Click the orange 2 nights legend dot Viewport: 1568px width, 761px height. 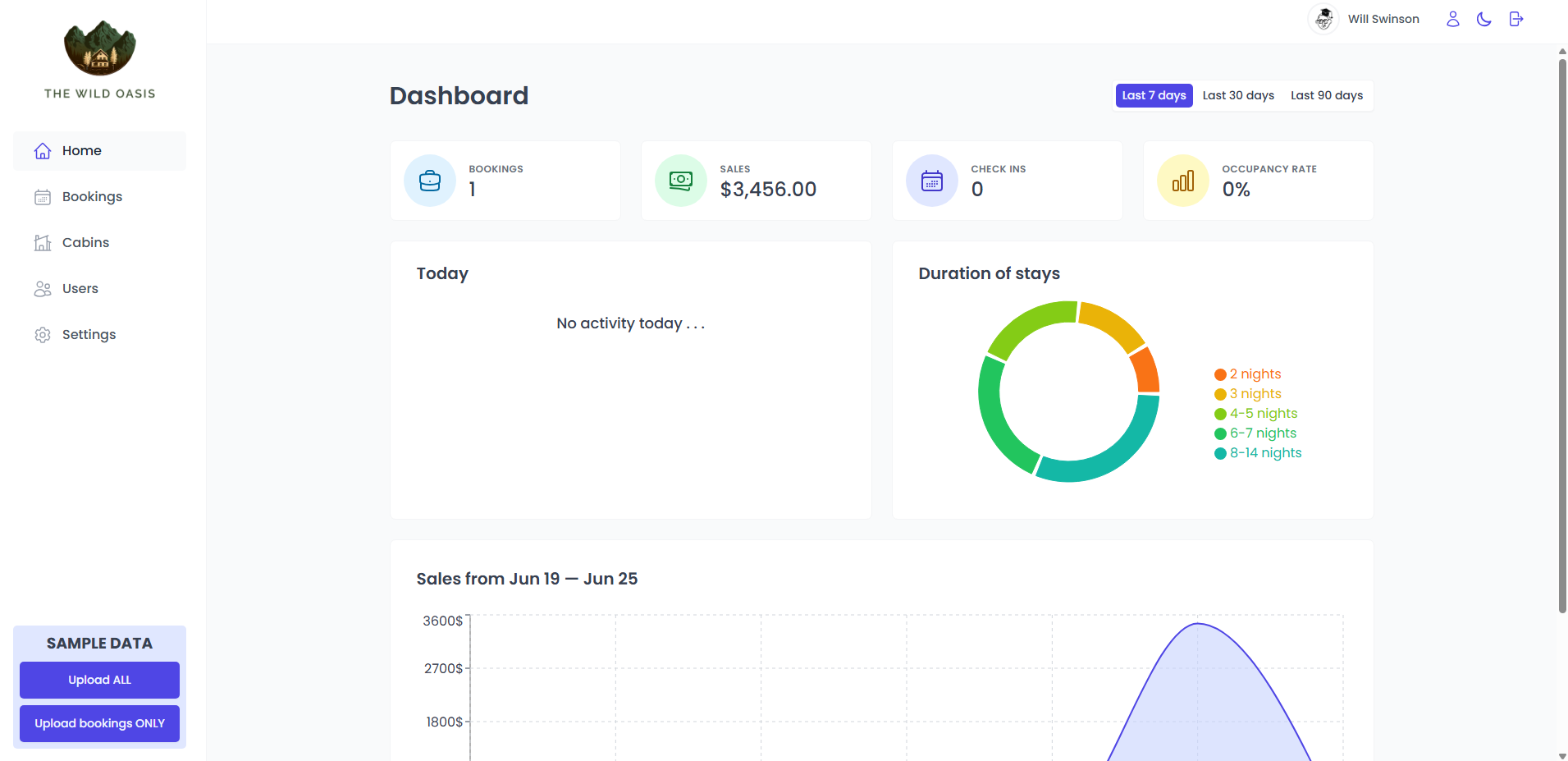point(1220,374)
